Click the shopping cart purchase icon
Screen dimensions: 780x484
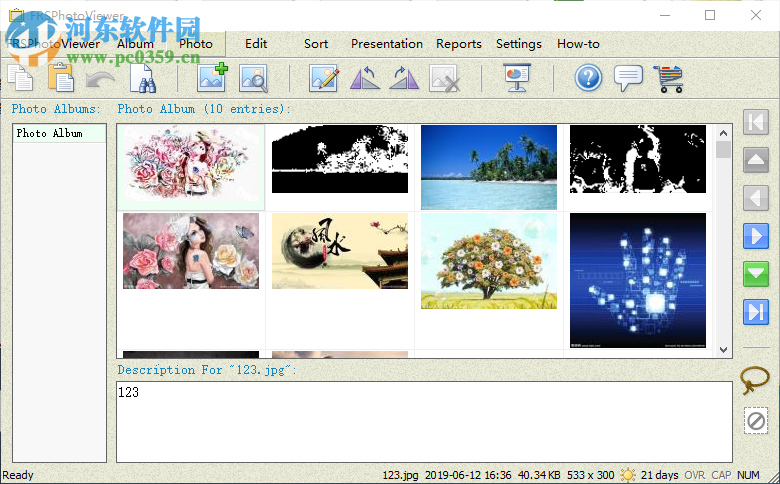click(669, 79)
